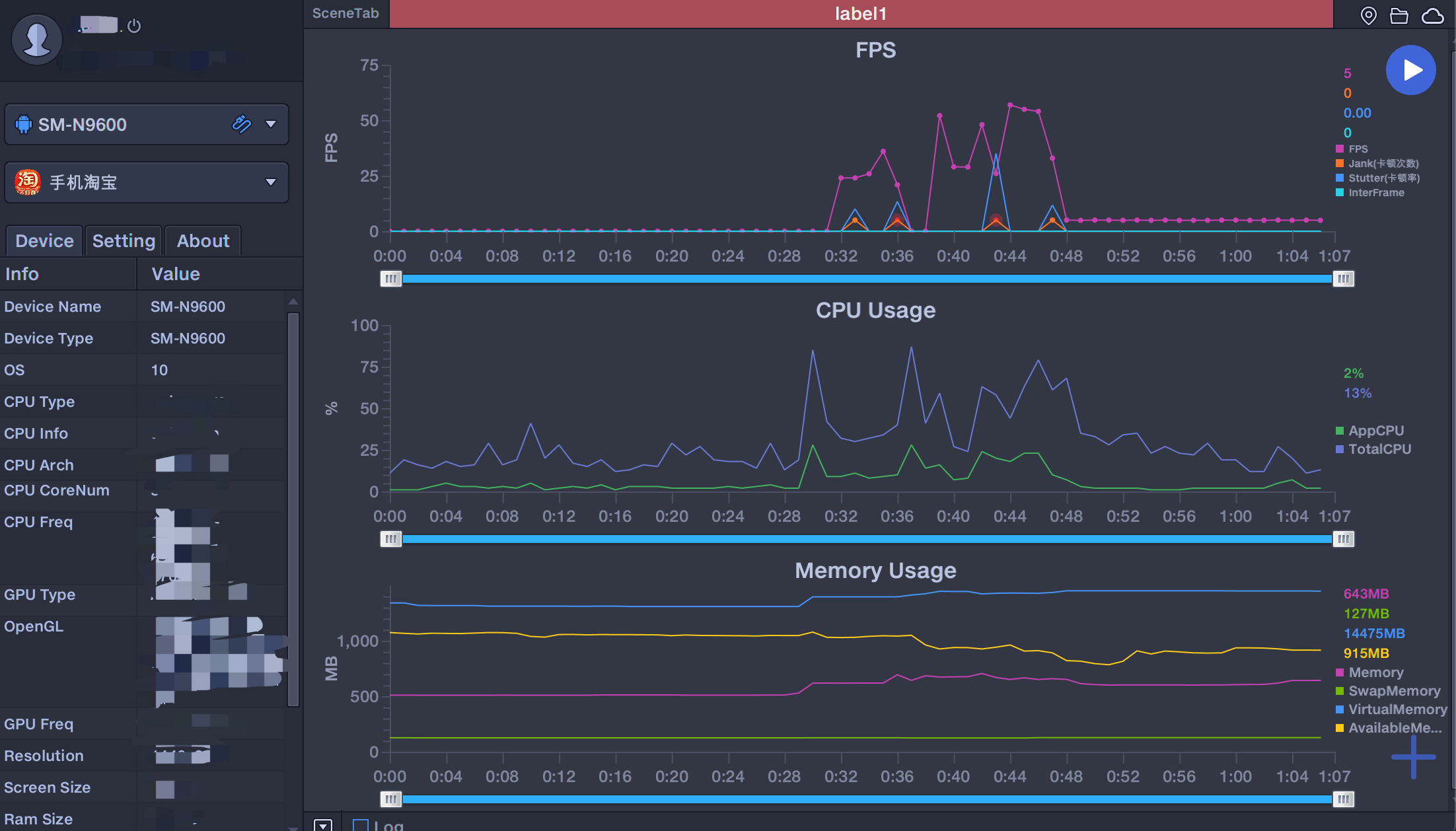1456x831 pixels.
Task: Open the SM-N9600 device dropdown
Action: point(271,124)
